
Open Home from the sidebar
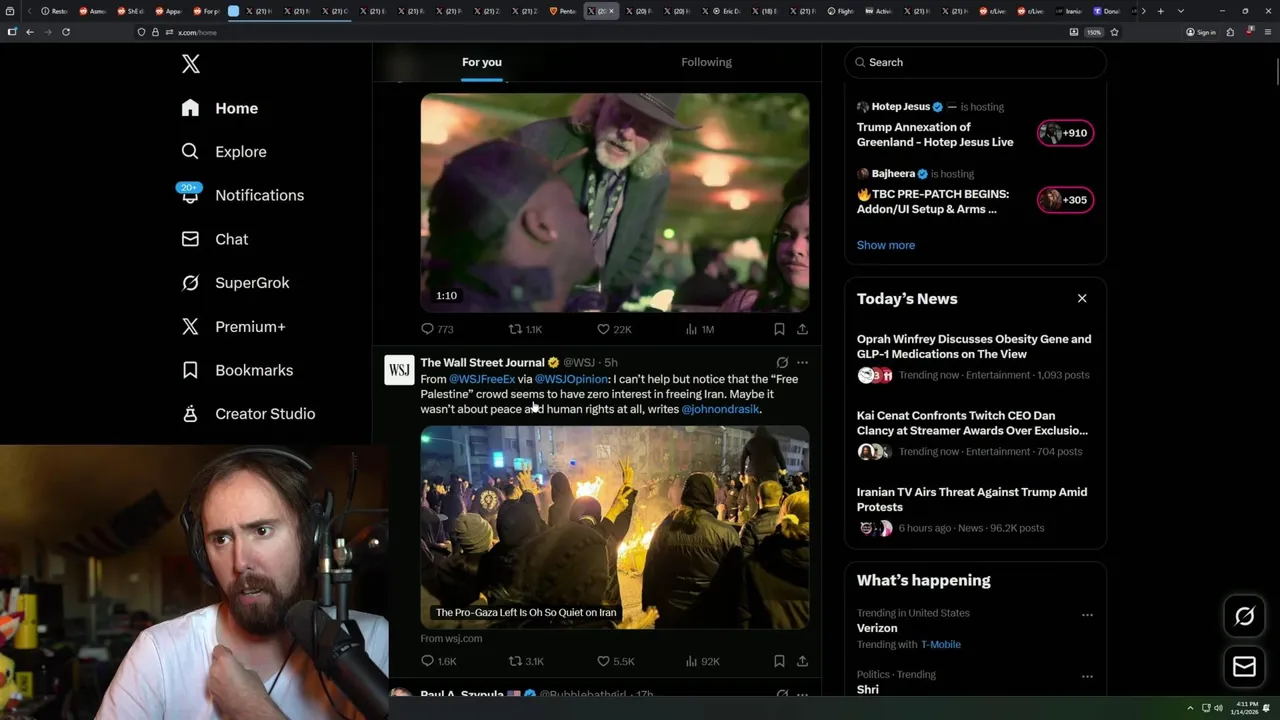point(220,108)
